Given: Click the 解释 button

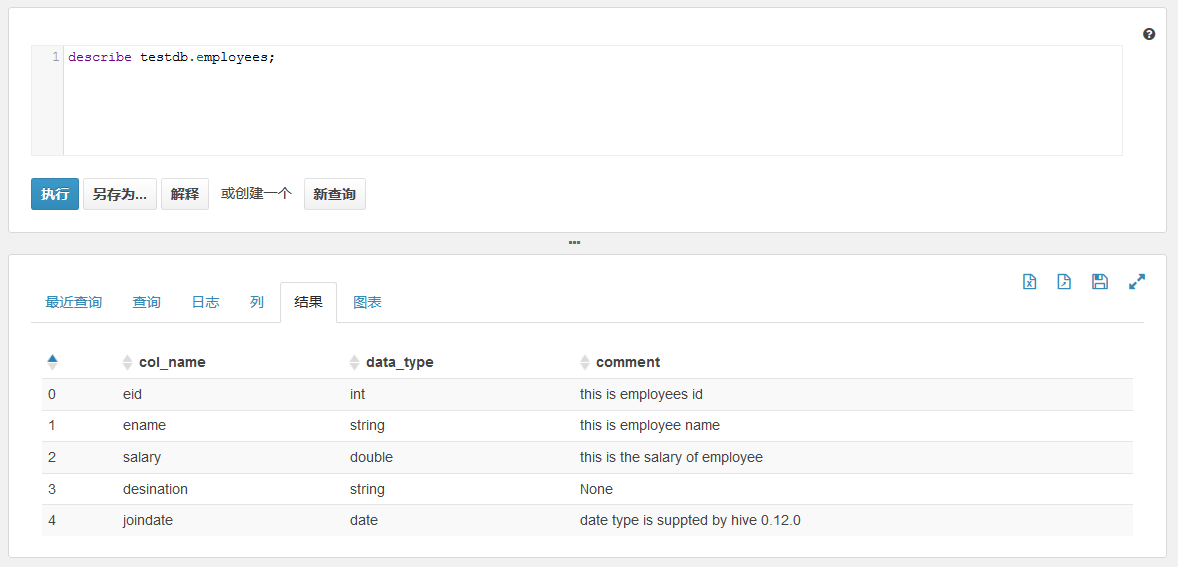Looking at the screenshot, I should pos(185,194).
